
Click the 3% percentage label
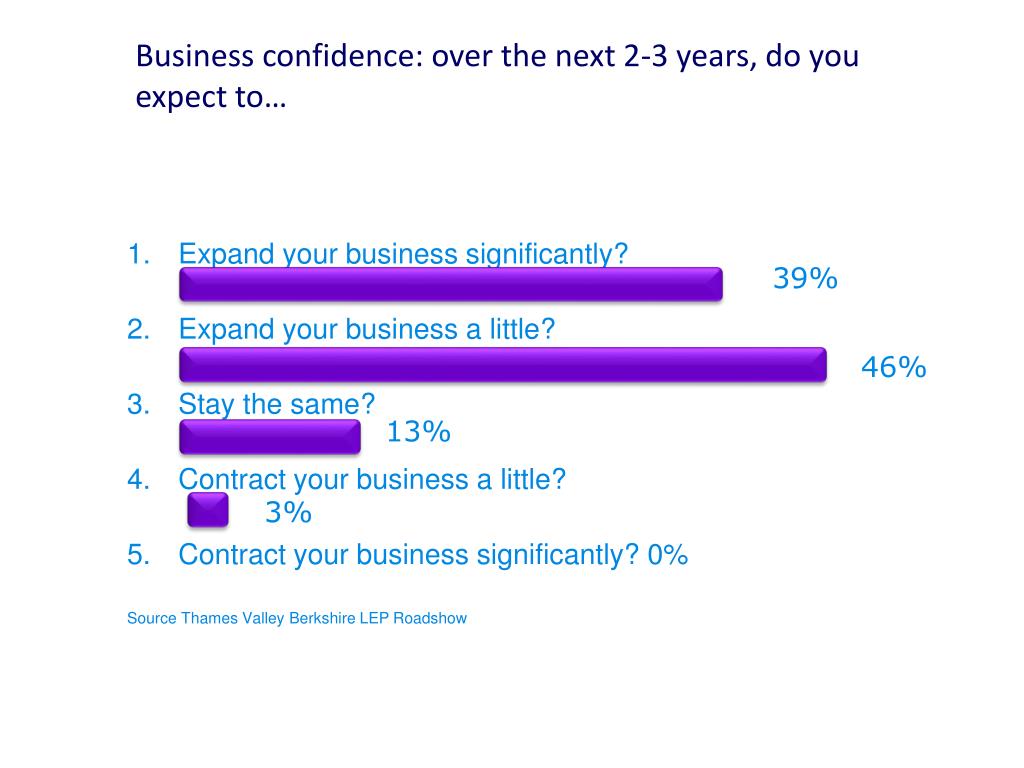coord(288,512)
